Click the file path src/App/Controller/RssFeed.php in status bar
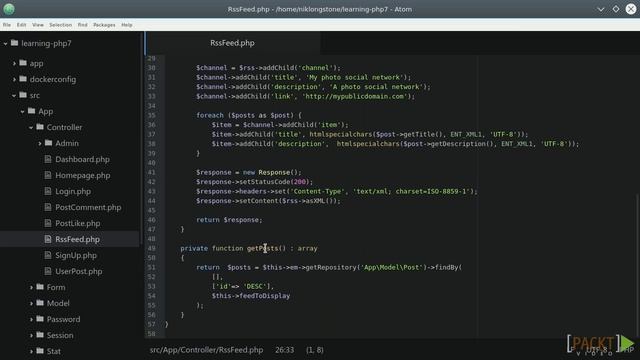Viewport: 640px width, 360px height. pyautogui.click(x=206, y=350)
